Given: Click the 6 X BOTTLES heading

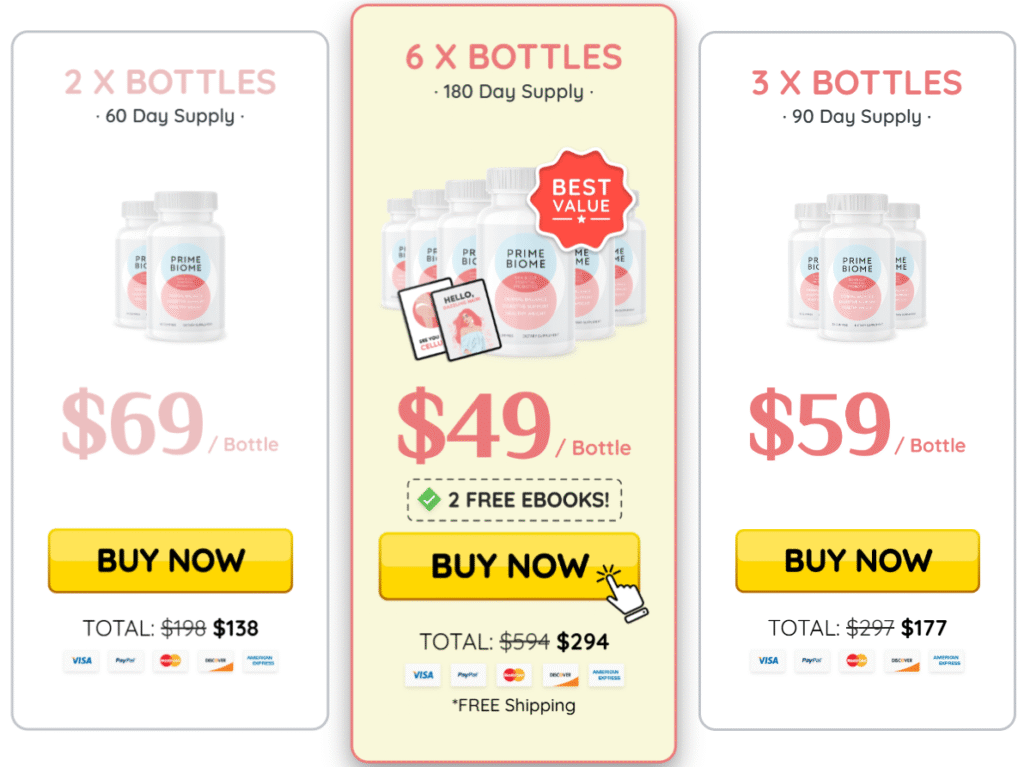Looking at the screenshot, I should coord(513,57).
